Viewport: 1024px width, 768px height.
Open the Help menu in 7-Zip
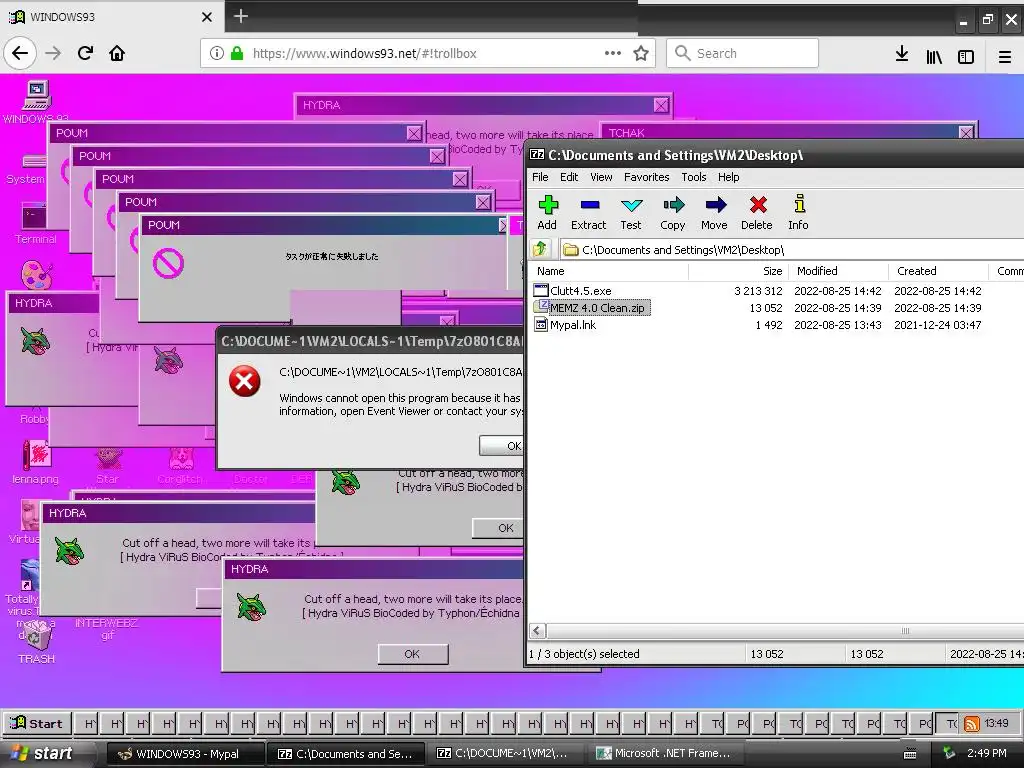tap(728, 177)
